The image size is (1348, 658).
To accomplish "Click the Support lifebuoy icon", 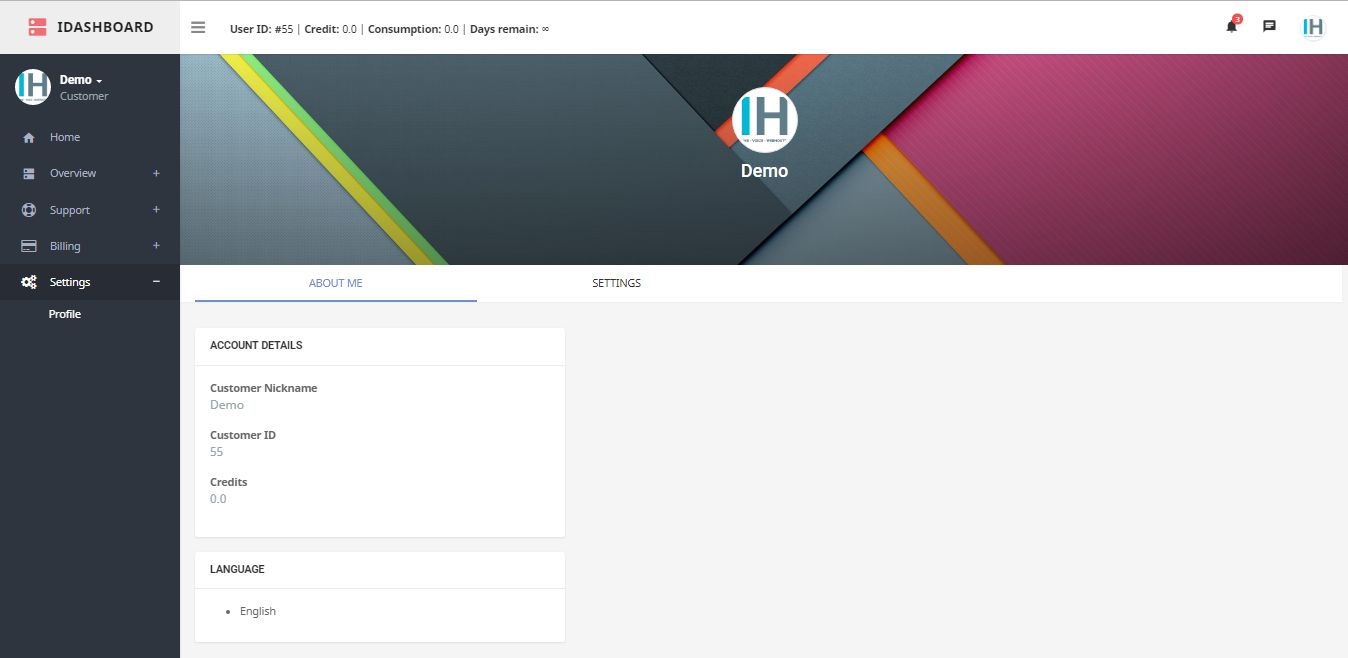I will [x=29, y=210].
